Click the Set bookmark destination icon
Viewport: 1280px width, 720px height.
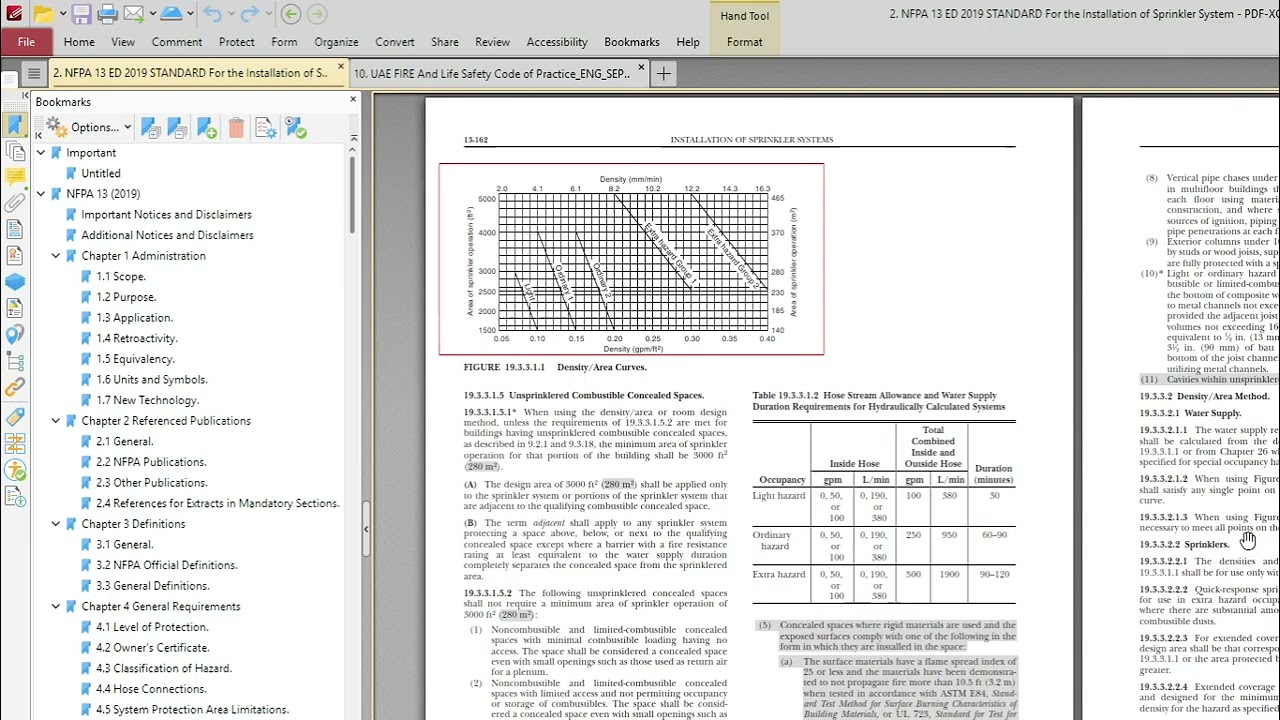[295, 127]
